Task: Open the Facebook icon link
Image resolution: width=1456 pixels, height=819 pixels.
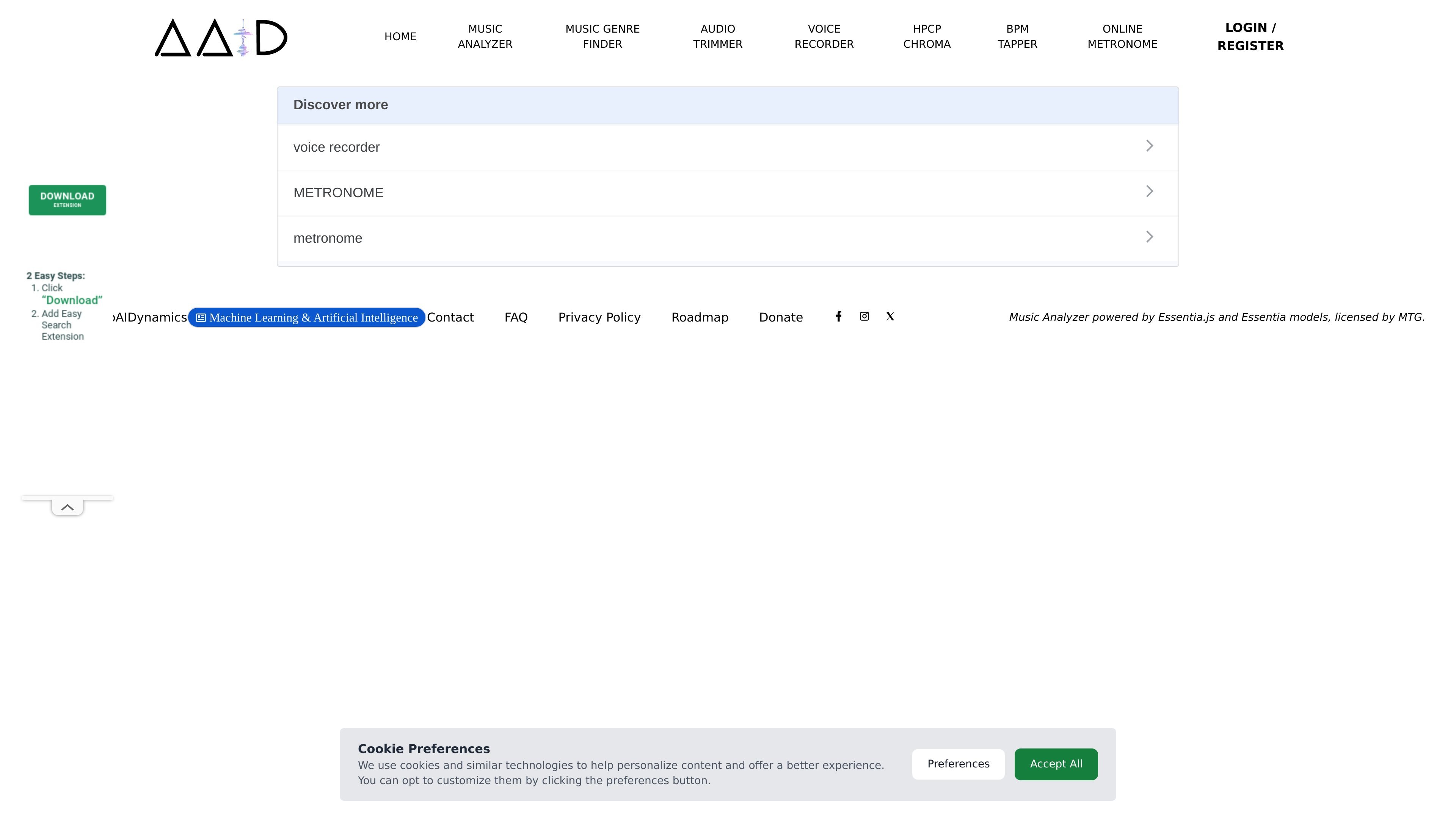Action: pyautogui.click(x=839, y=316)
